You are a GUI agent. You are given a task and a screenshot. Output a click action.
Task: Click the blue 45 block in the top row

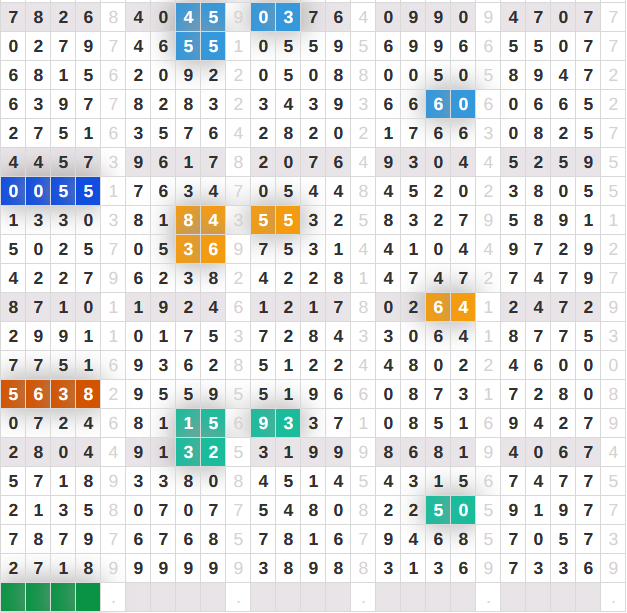point(200,17)
